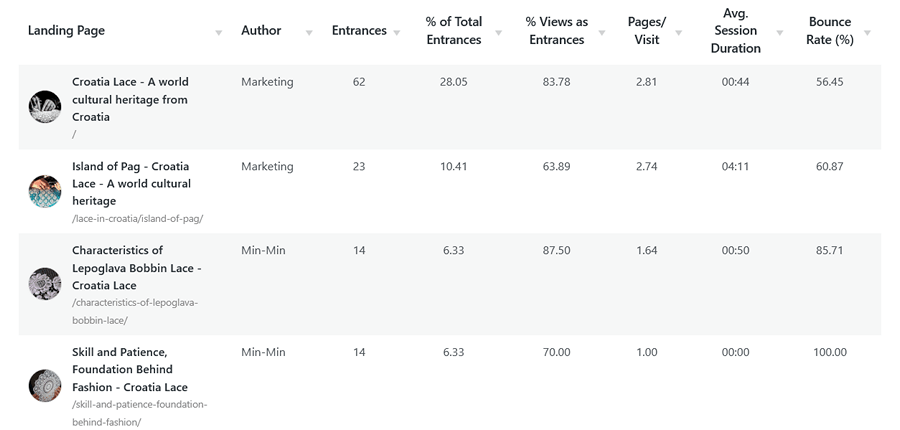Select the 00:00 session duration
The image size is (900, 430).
pos(736,352)
